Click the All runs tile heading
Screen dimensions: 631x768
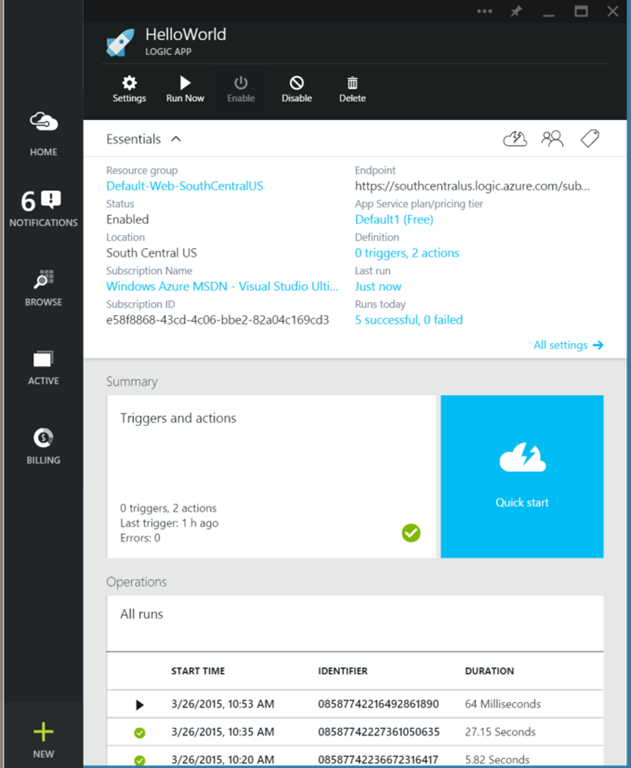pyautogui.click(x=142, y=614)
